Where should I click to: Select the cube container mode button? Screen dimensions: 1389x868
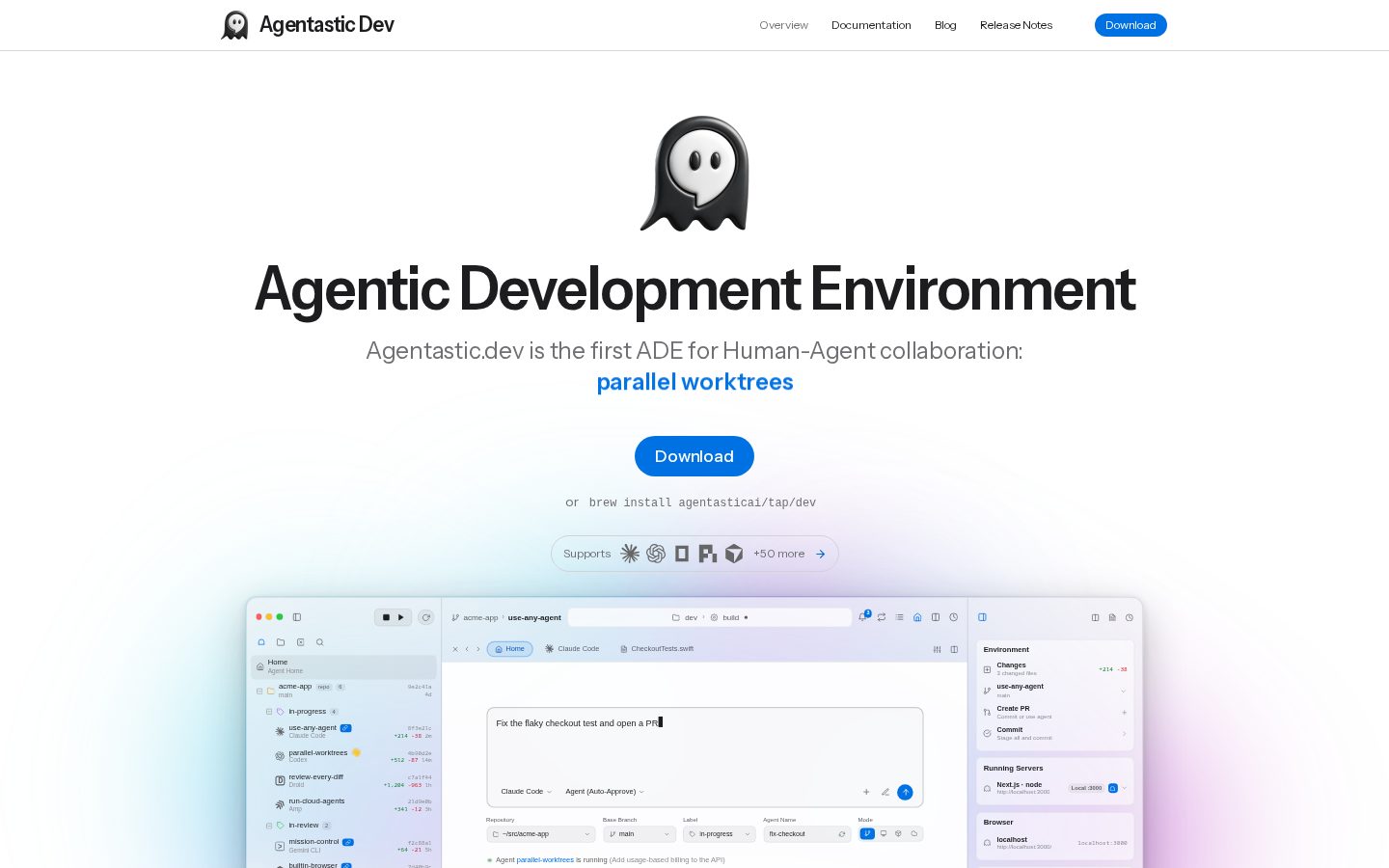(x=898, y=833)
